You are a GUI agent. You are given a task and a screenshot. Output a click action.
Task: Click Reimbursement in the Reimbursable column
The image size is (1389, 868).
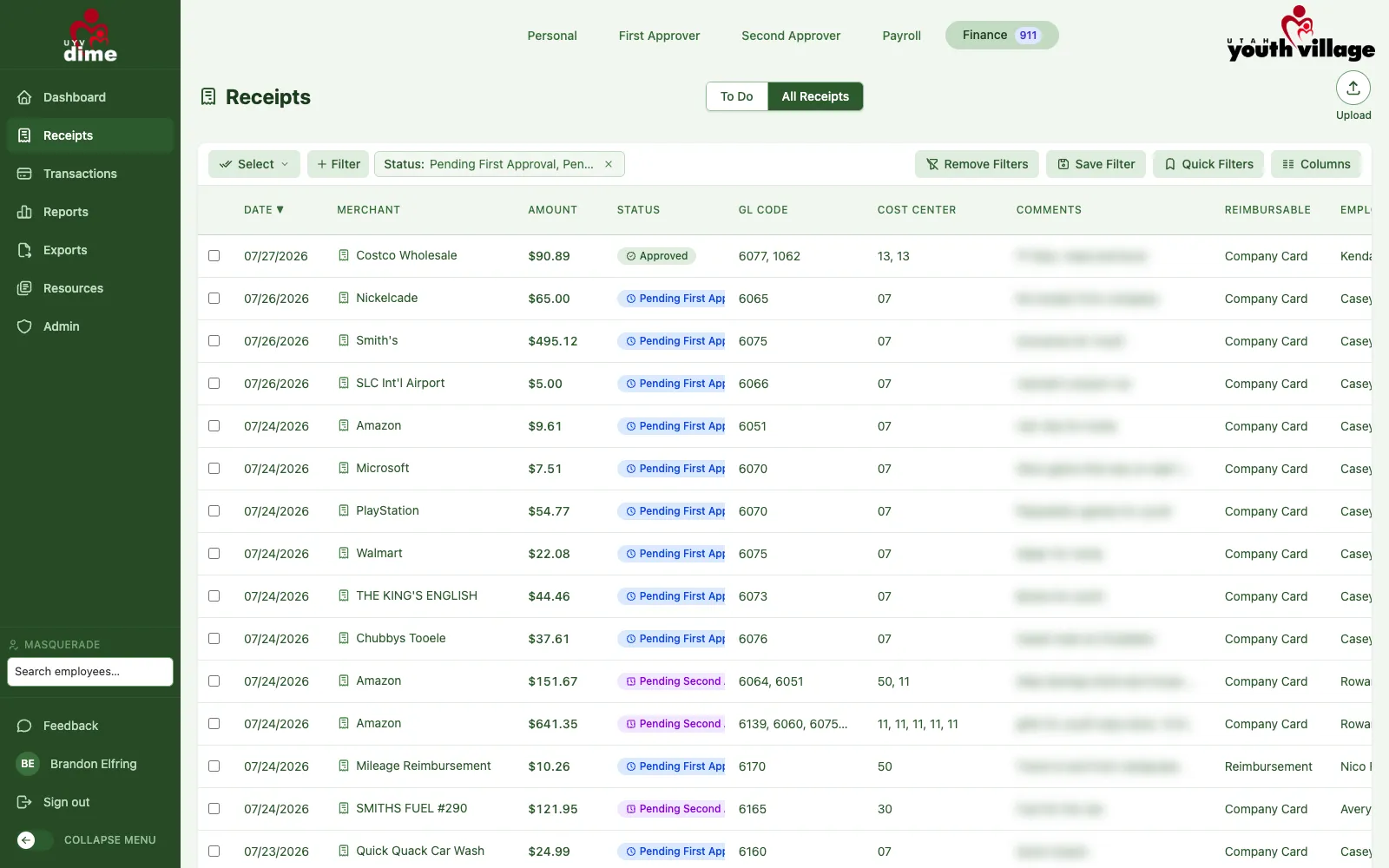[x=1268, y=766]
